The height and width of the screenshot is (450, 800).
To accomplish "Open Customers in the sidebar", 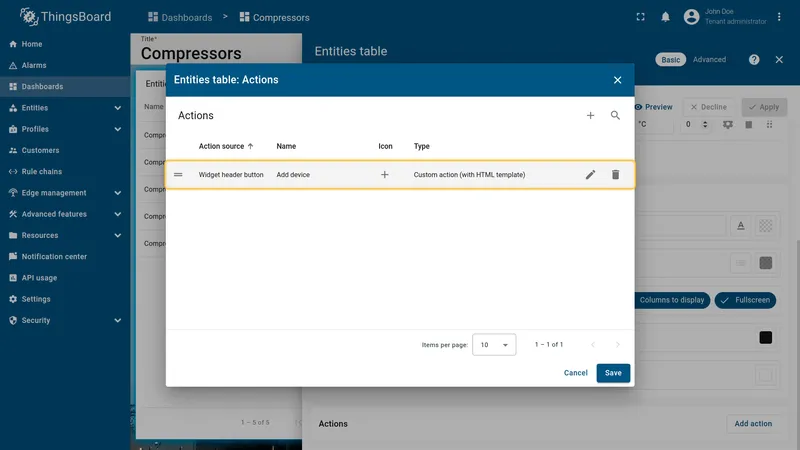I will tap(65, 151).
